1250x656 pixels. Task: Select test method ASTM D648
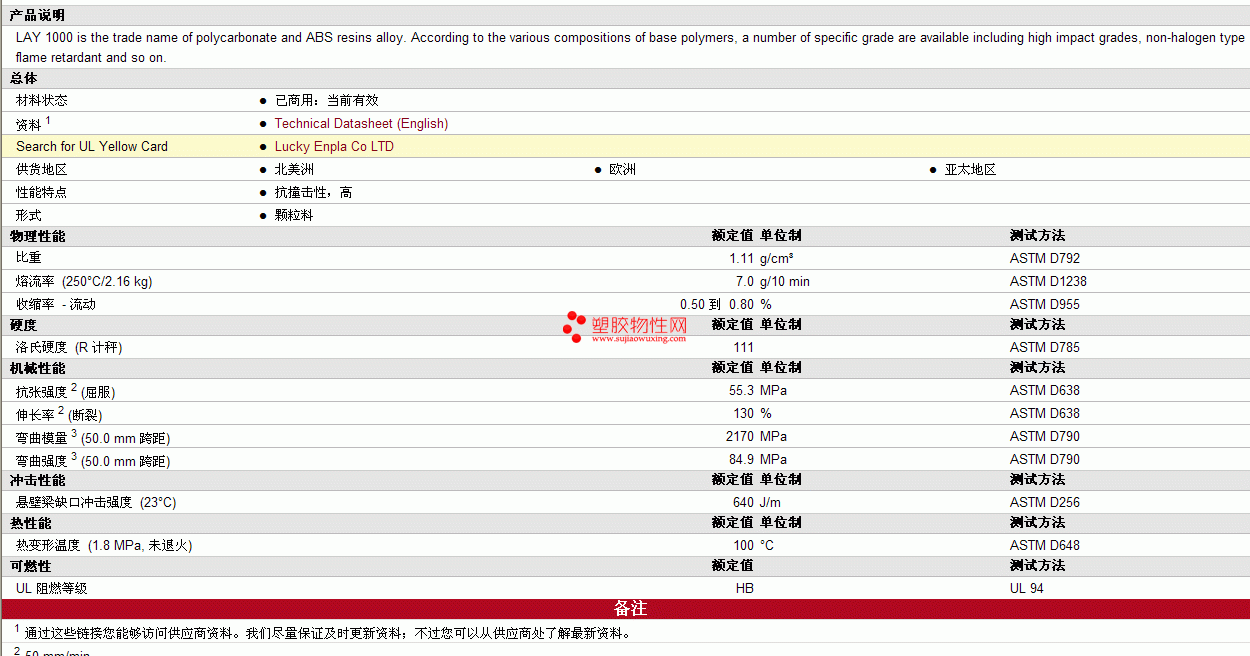coord(1045,546)
